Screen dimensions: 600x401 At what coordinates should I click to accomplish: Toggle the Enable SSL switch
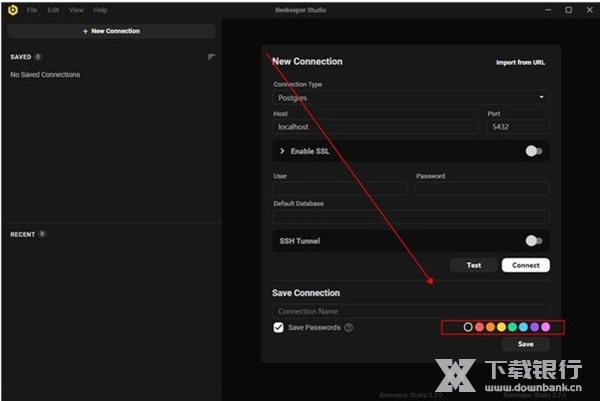tap(534, 151)
